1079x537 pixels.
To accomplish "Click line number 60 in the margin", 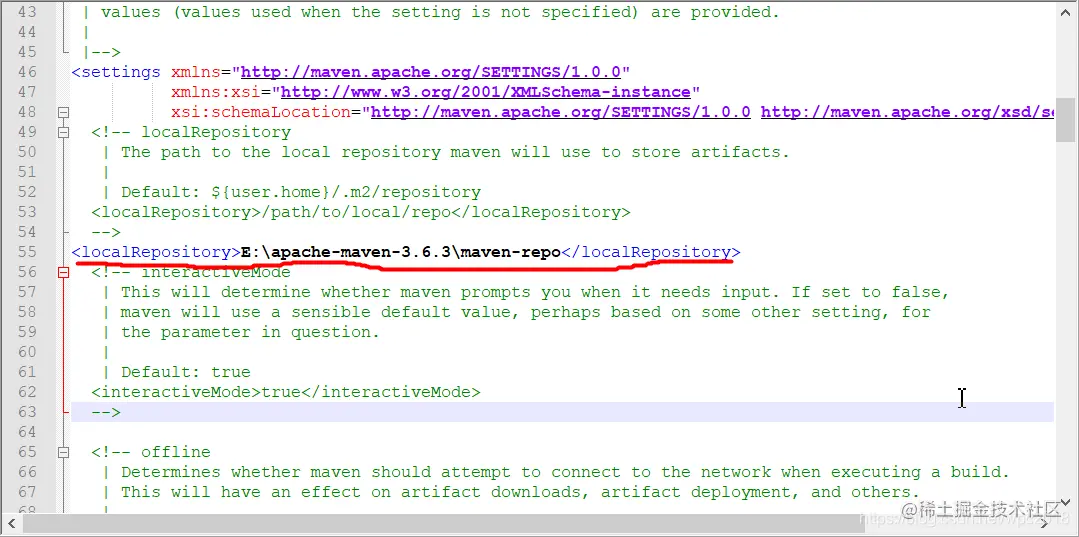I will (x=27, y=352).
